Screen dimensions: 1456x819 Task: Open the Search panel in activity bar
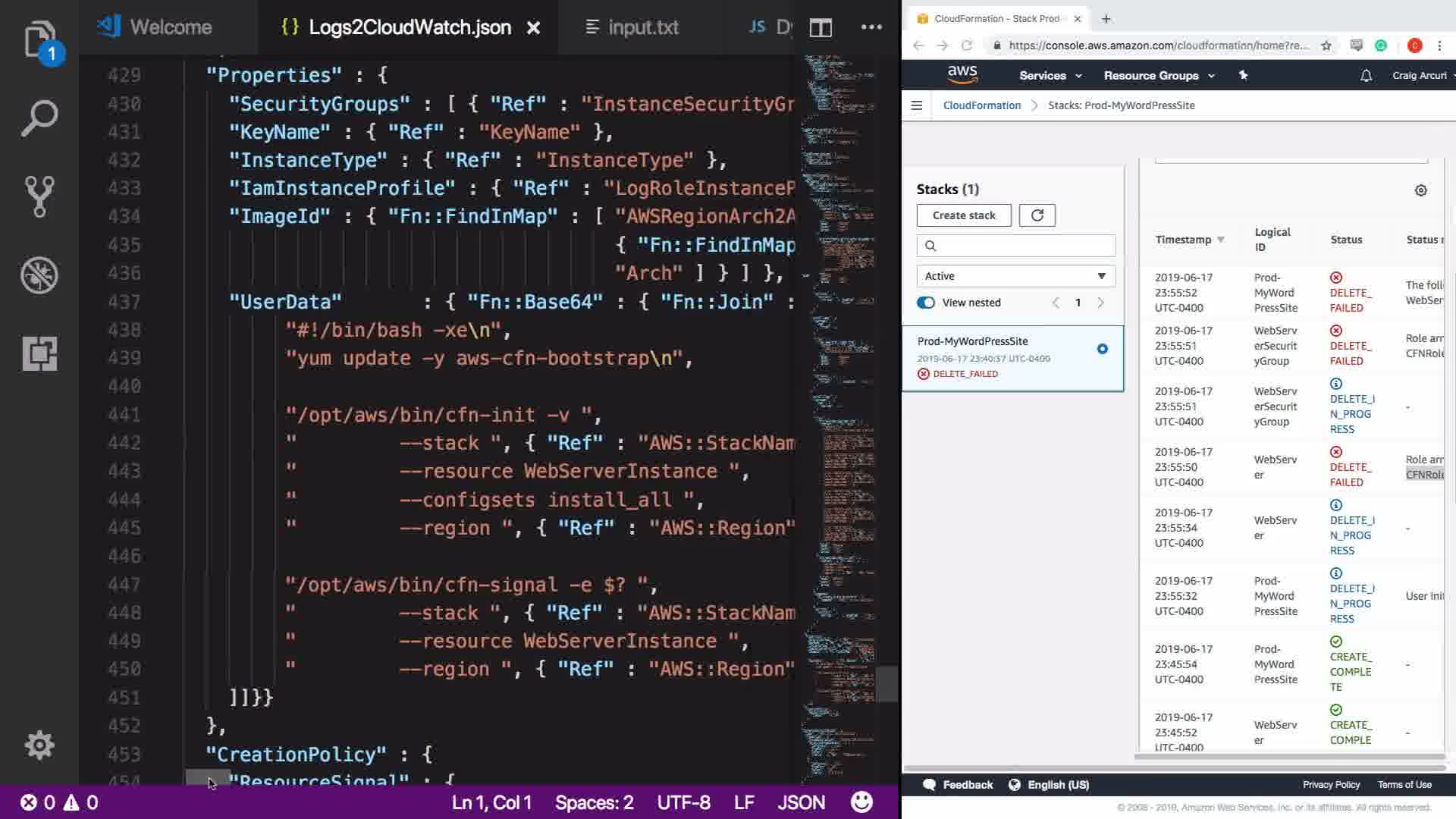39,118
